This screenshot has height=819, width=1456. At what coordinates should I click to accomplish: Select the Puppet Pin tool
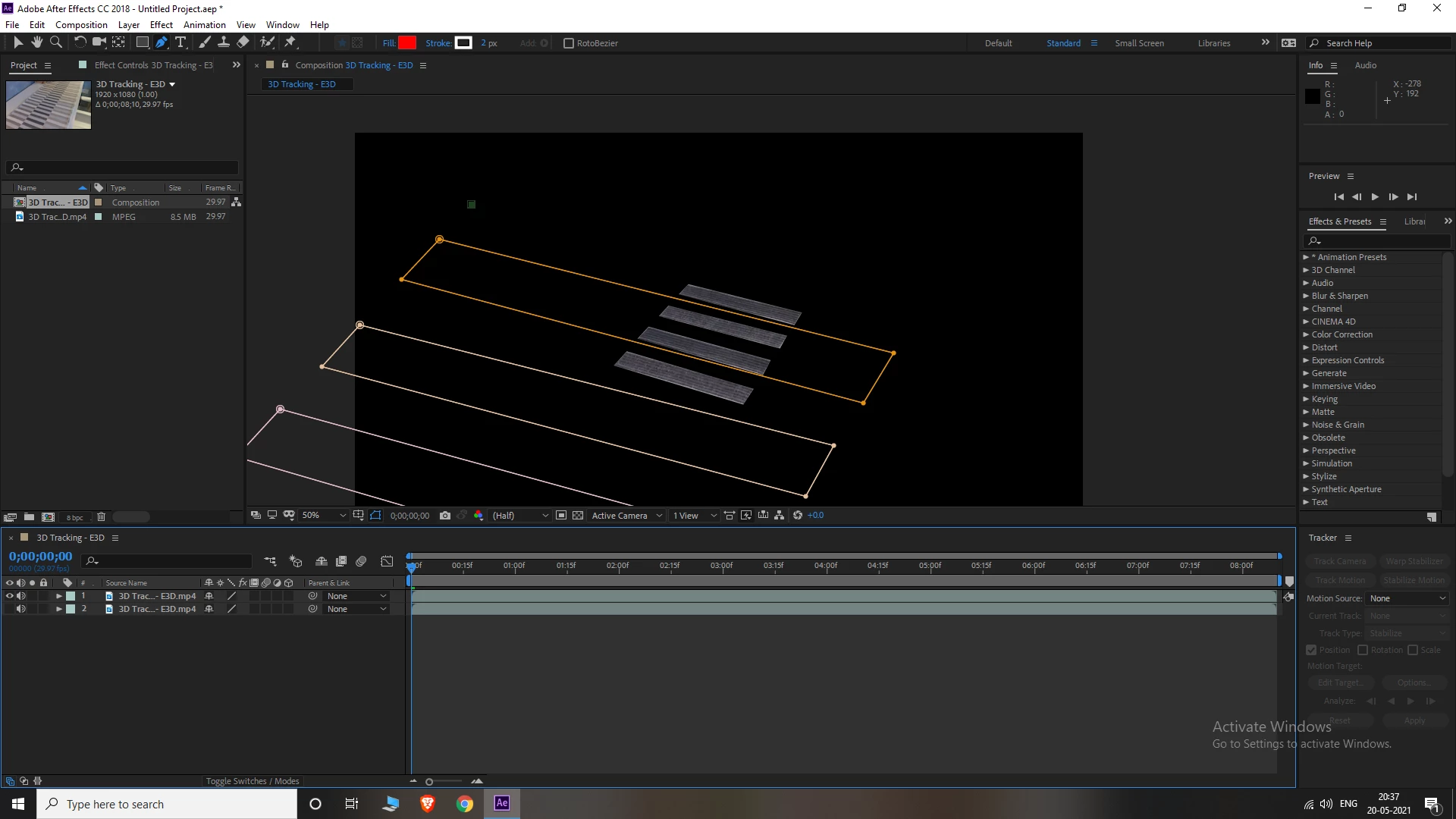click(x=290, y=42)
